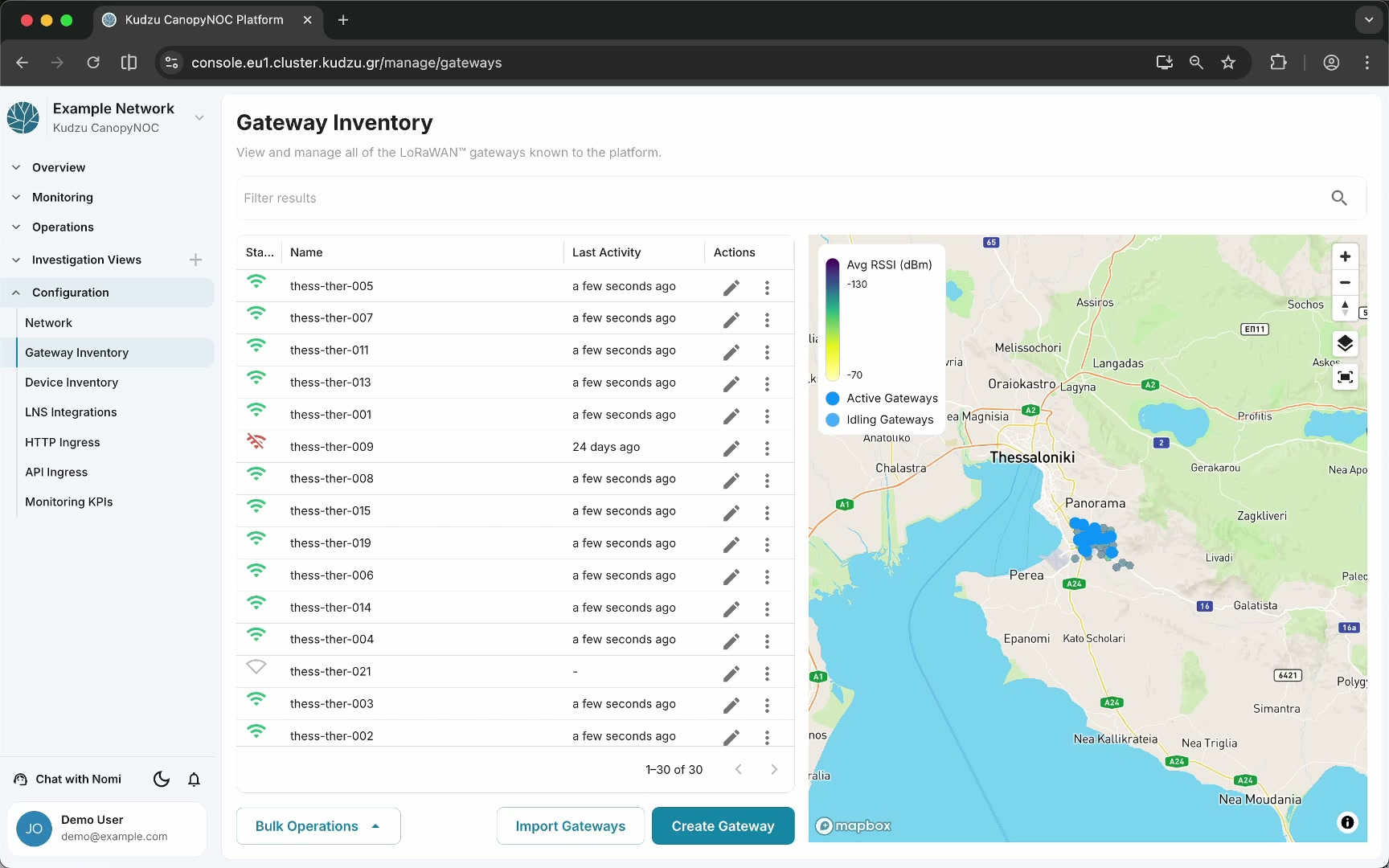Click the Filter results input field

point(780,198)
